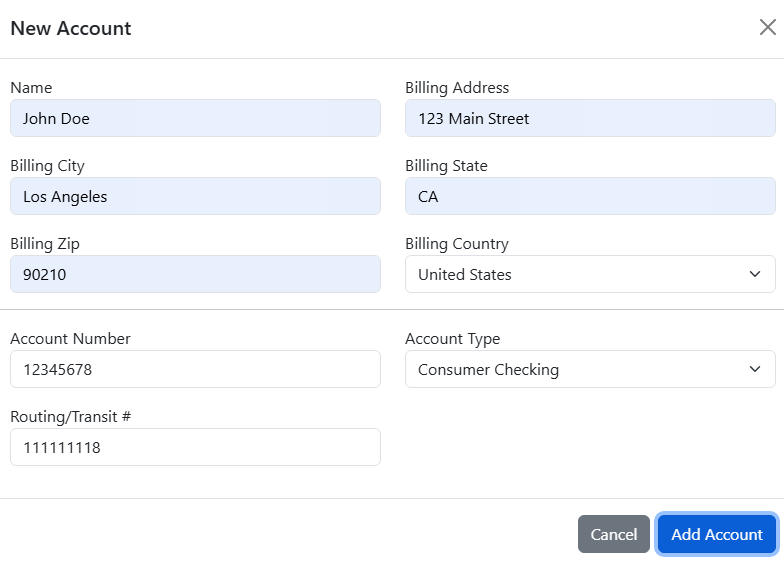
Task: Click the Billing State field showing CA
Action: (x=590, y=196)
